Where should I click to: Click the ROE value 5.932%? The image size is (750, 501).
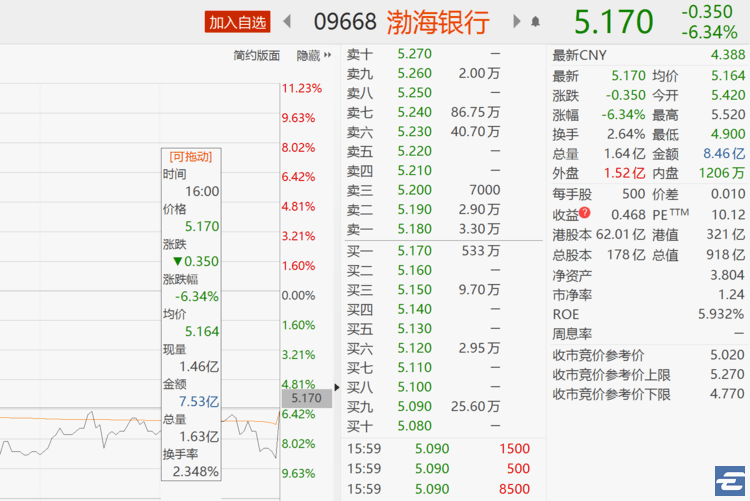(x=721, y=314)
